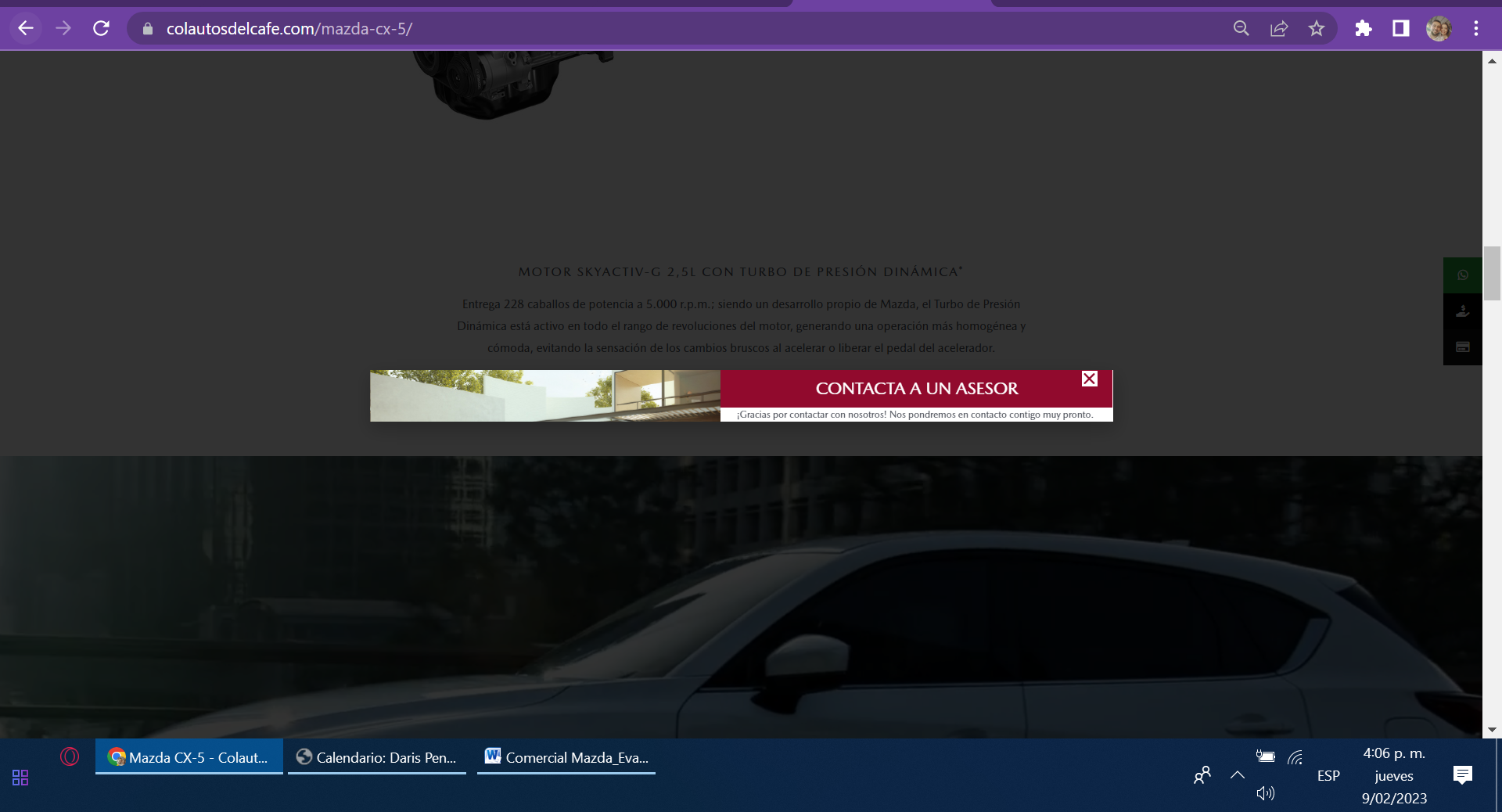The width and height of the screenshot is (1502, 812).
Task: Launch the Opera browser from taskbar
Action: click(x=70, y=756)
